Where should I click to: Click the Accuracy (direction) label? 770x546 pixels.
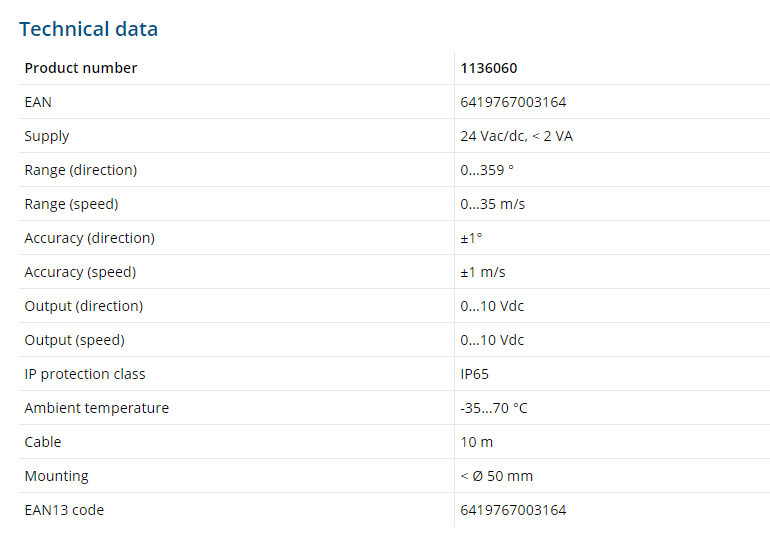click(90, 238)
